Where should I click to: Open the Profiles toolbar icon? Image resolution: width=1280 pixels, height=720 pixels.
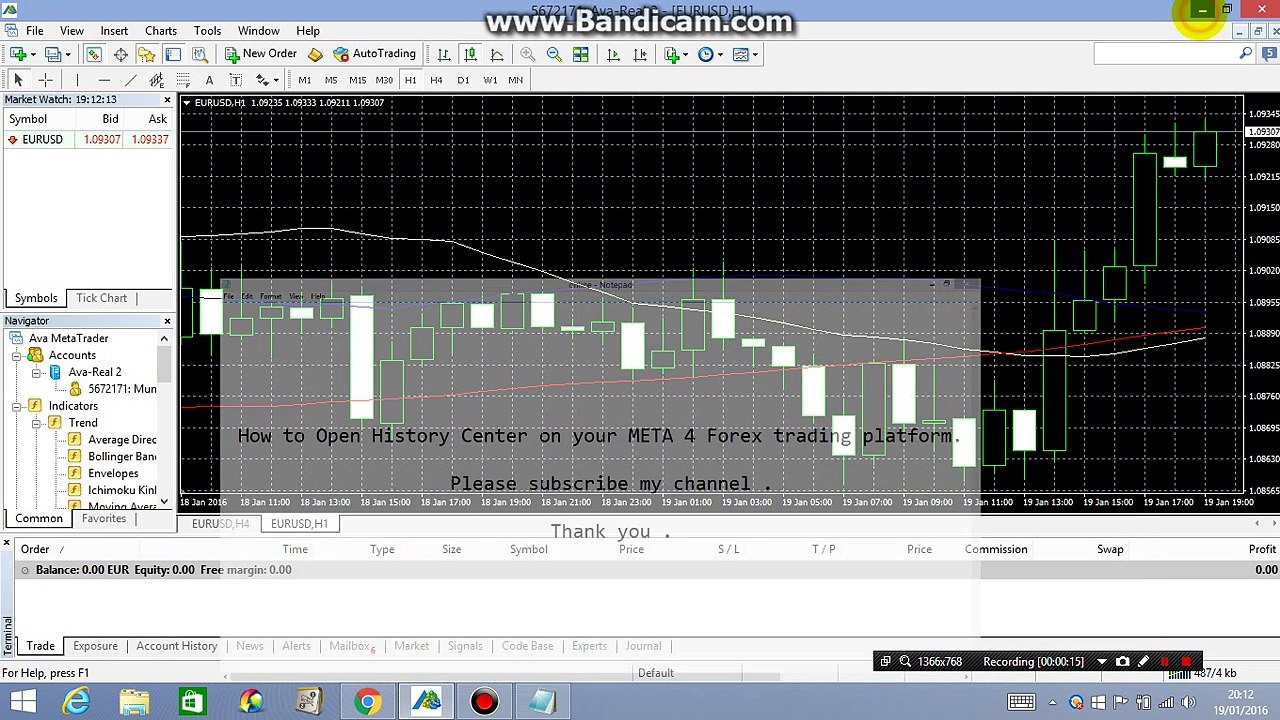coord(53,54)
